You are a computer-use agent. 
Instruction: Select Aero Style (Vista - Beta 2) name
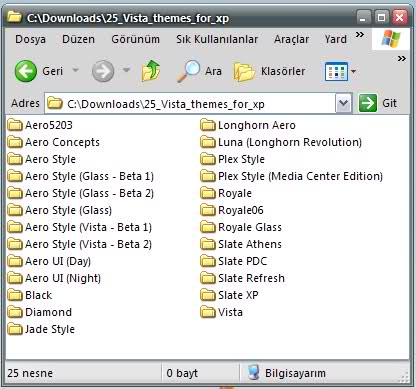tap(88, 244)
